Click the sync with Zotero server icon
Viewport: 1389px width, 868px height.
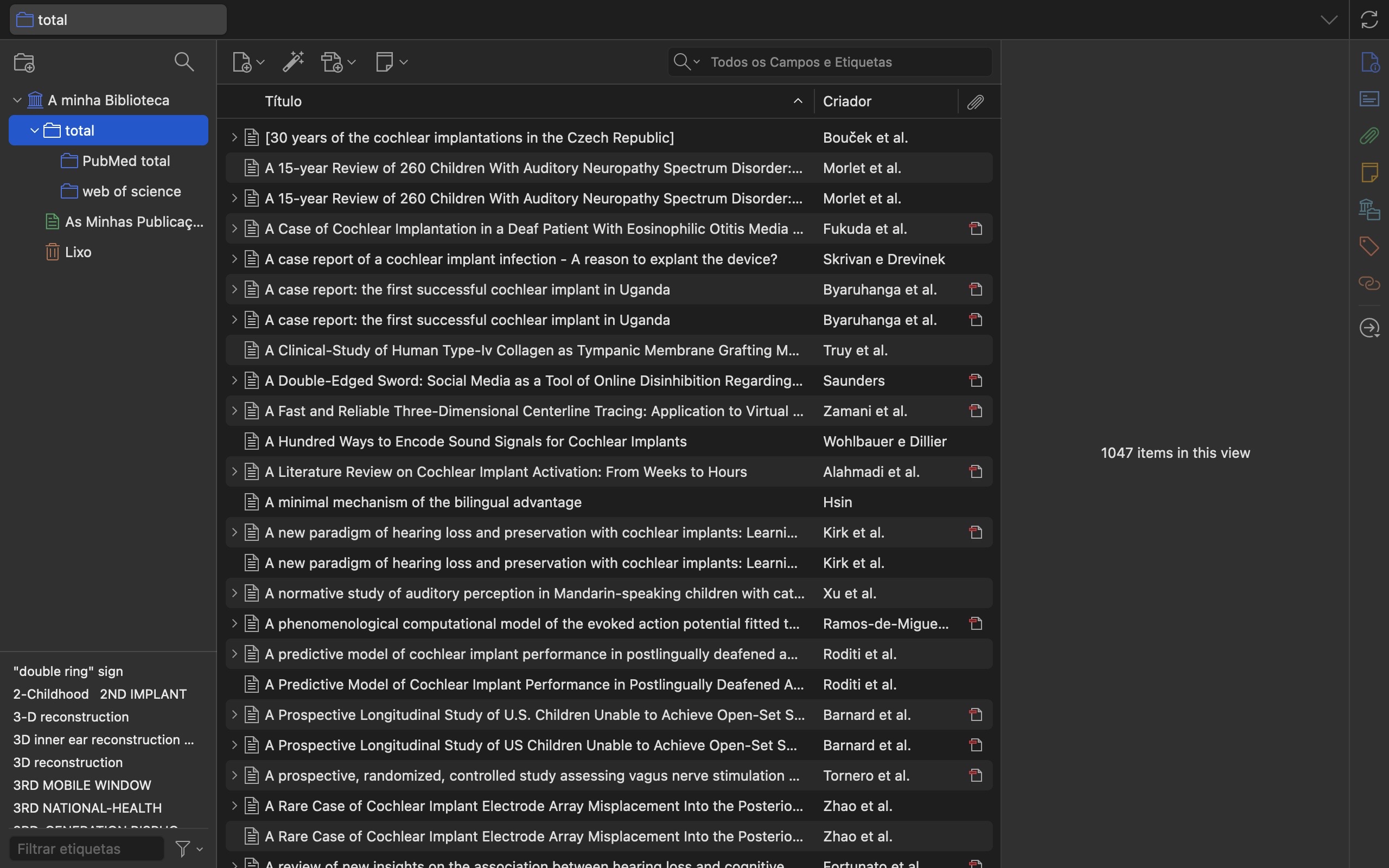1369,20
